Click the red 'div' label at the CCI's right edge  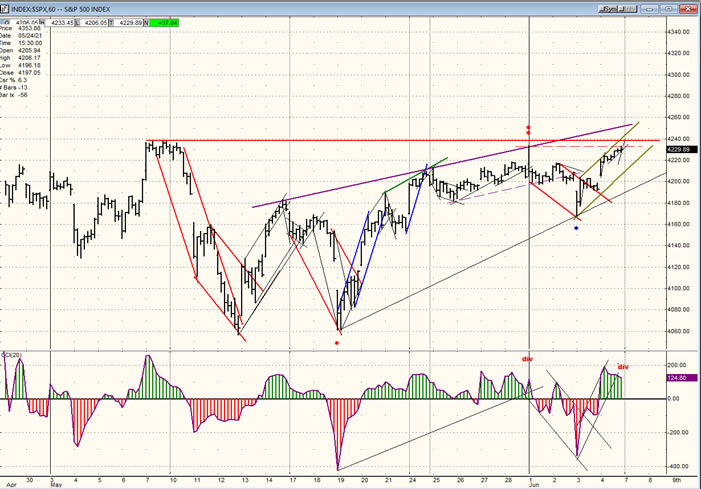pyautogui.click(x=622, y=367)
